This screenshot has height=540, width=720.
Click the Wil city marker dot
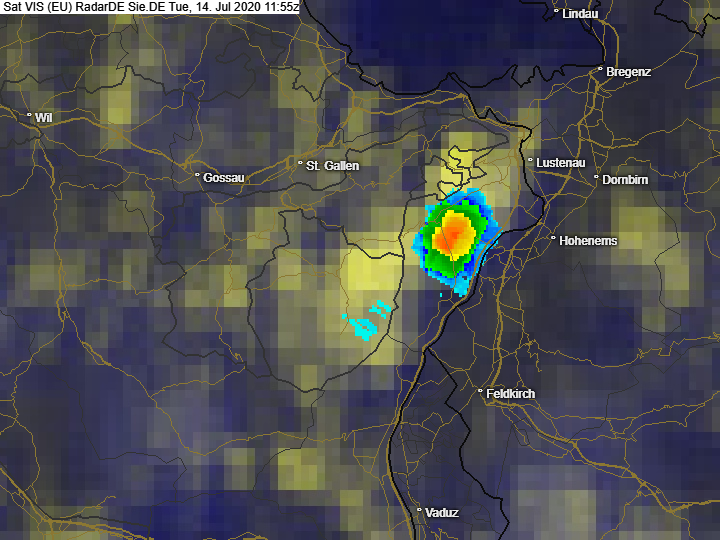pos(29,116)
